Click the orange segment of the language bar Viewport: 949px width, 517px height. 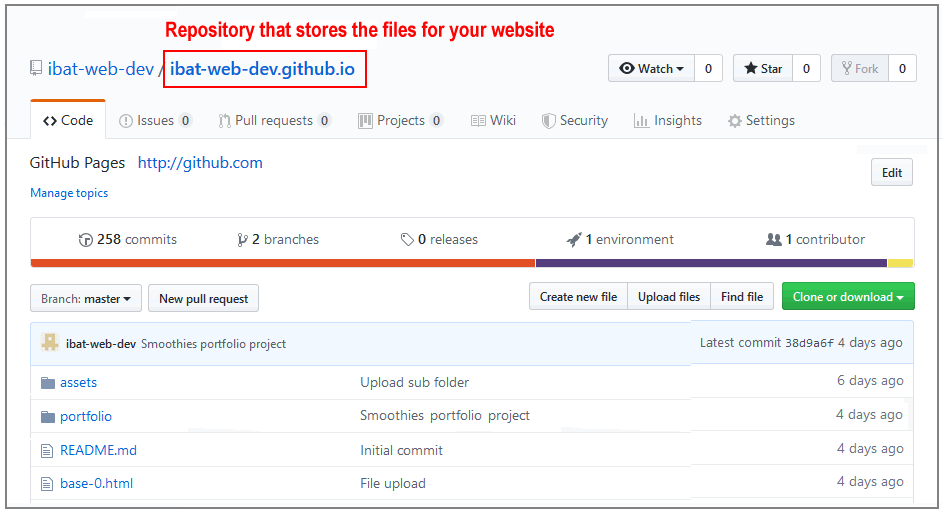[283, 263]
